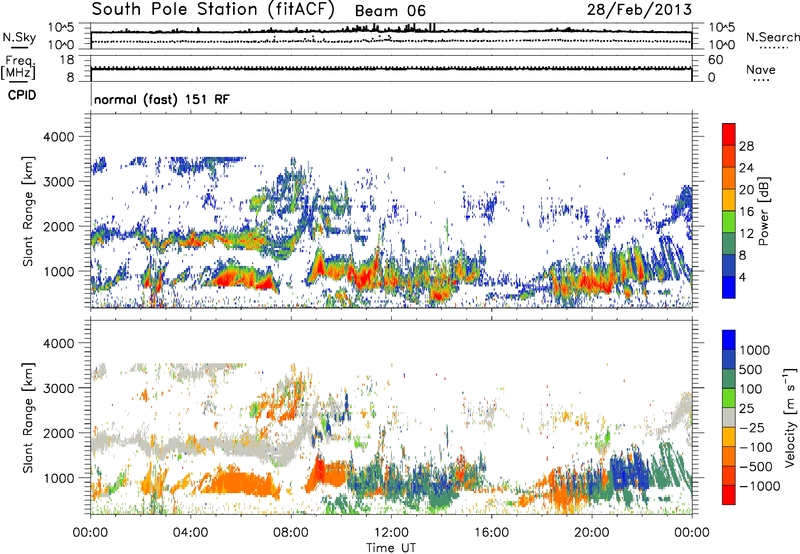Image resolution: width=800 pixels, height=554 pixels.
Task: Click the '12:00' time axis label
Action: [391, 533]
